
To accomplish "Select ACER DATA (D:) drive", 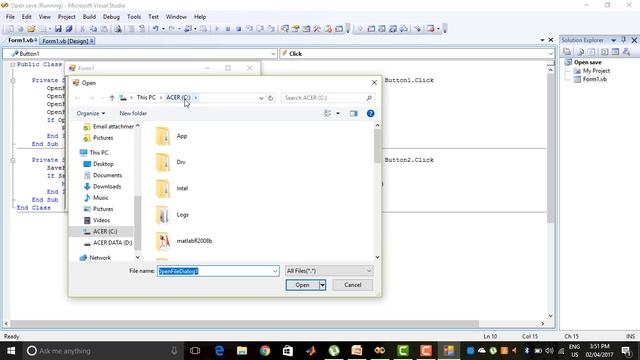I will click(113, 242).
